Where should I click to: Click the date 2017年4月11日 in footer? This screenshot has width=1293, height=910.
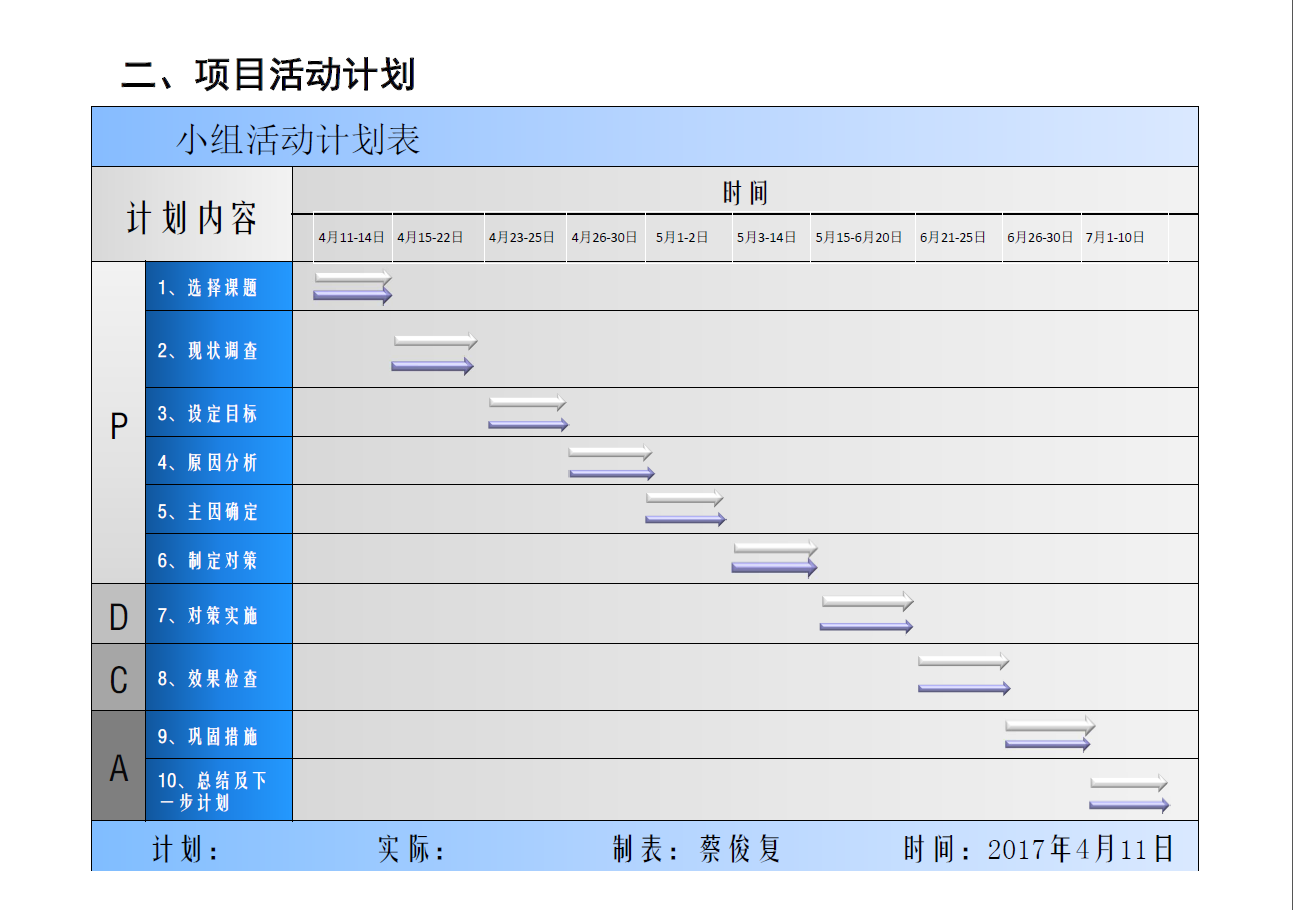coord(1081,849)
